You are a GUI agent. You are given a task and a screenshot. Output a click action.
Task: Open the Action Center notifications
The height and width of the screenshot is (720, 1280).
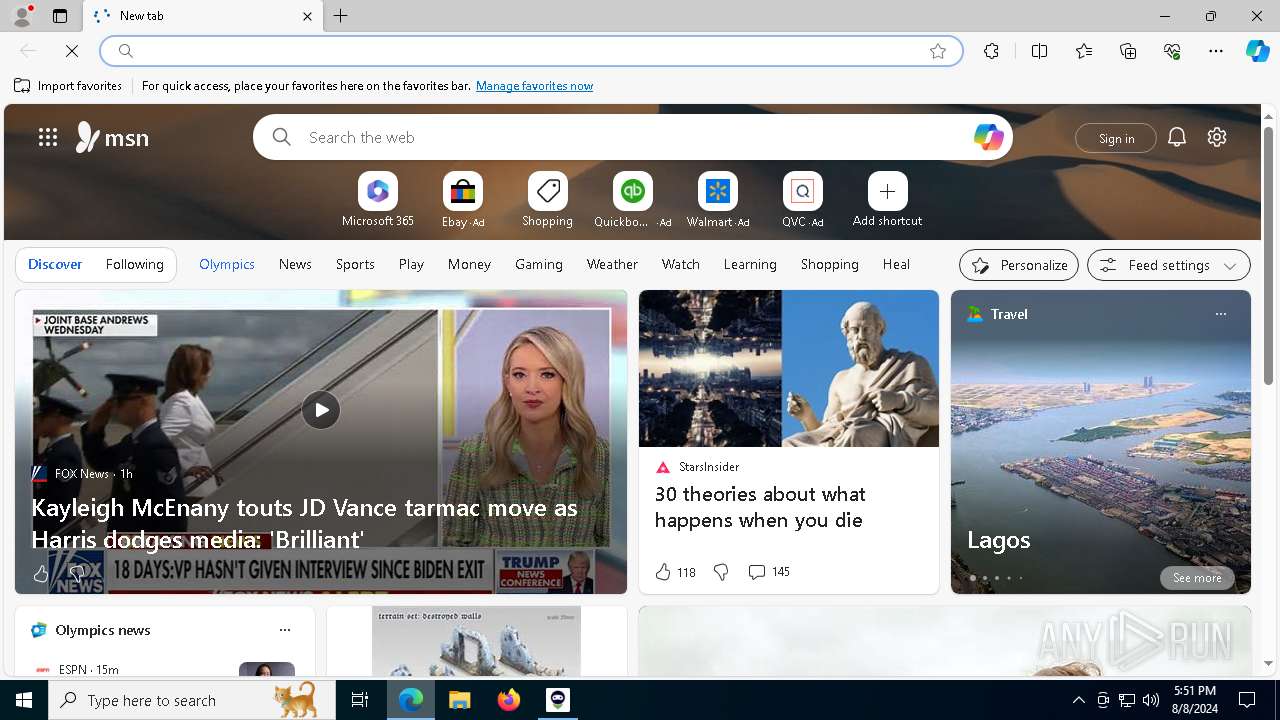coord(1247,700)
